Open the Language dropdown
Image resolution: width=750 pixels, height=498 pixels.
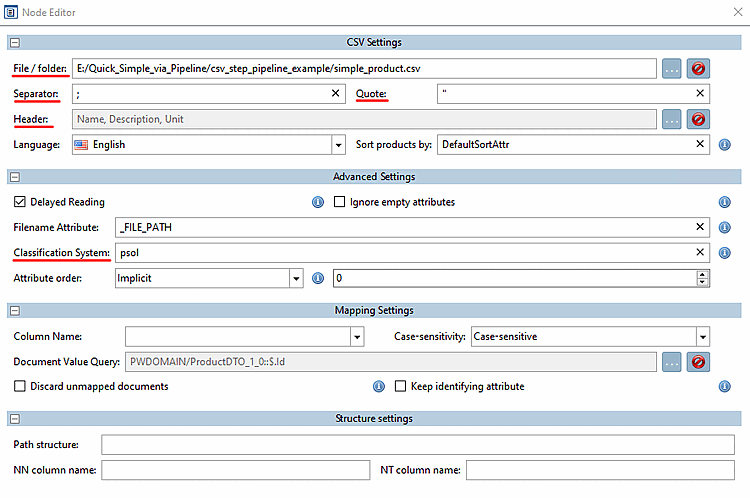[338, 144]
